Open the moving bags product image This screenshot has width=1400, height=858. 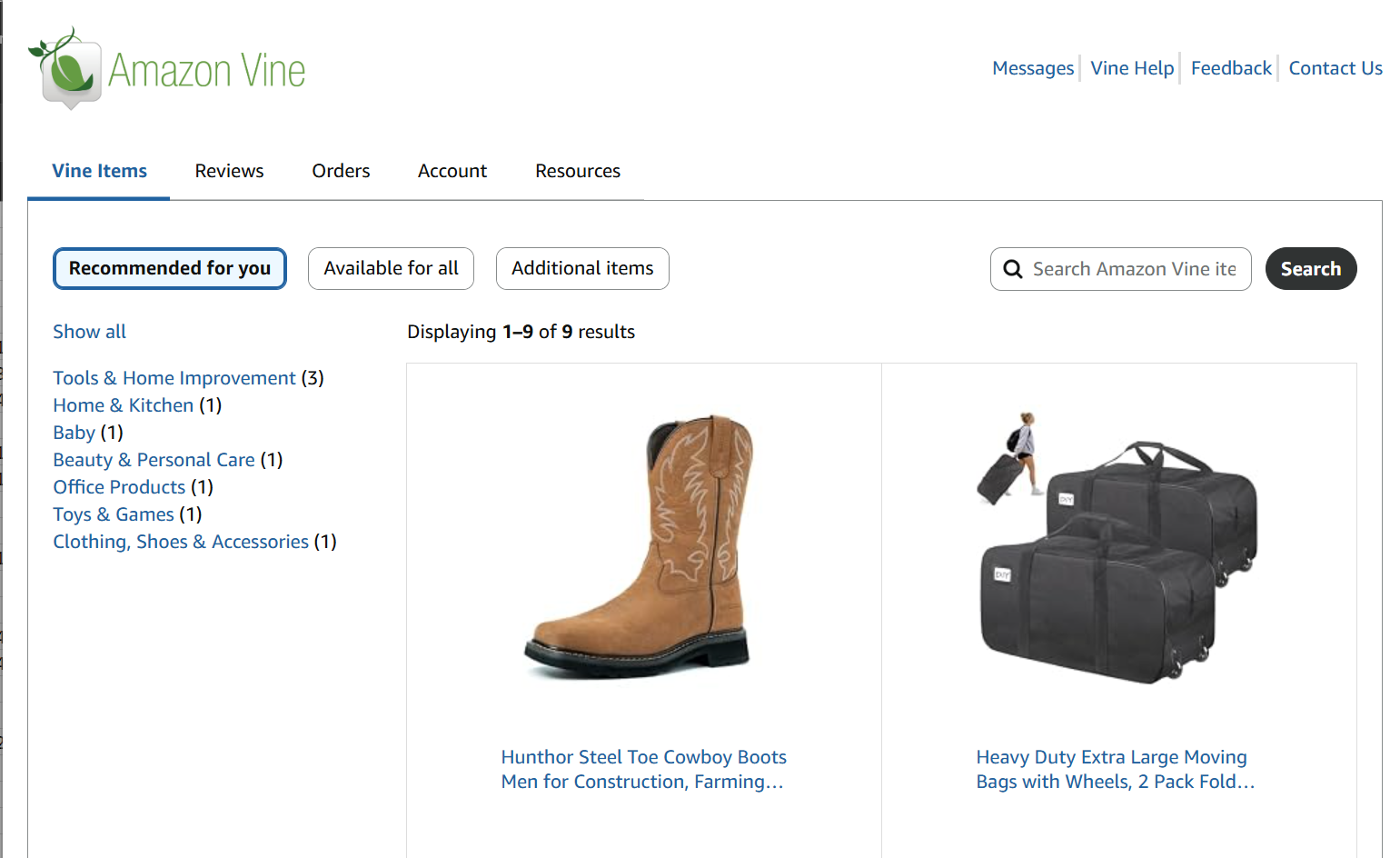coord(1118,546)
